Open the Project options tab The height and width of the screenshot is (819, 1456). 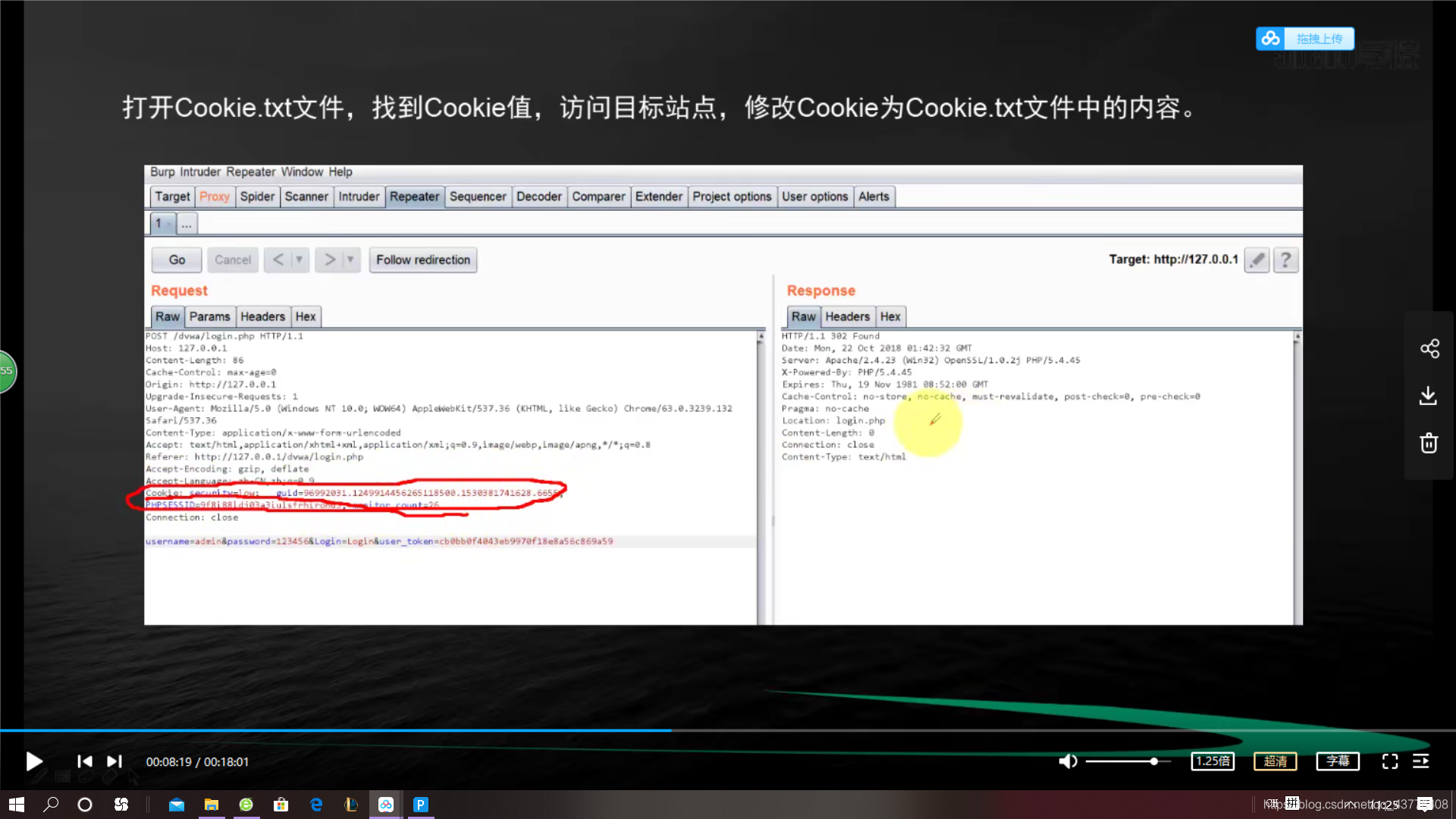(x=732, y=196)
